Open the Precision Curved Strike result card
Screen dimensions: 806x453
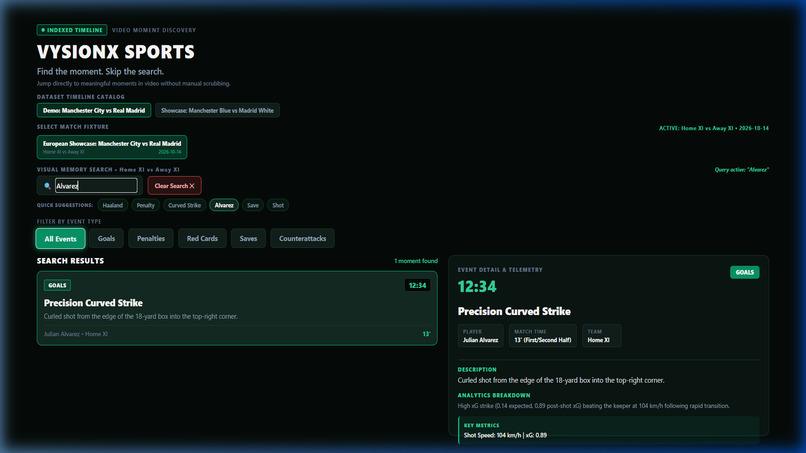point(237,309)
